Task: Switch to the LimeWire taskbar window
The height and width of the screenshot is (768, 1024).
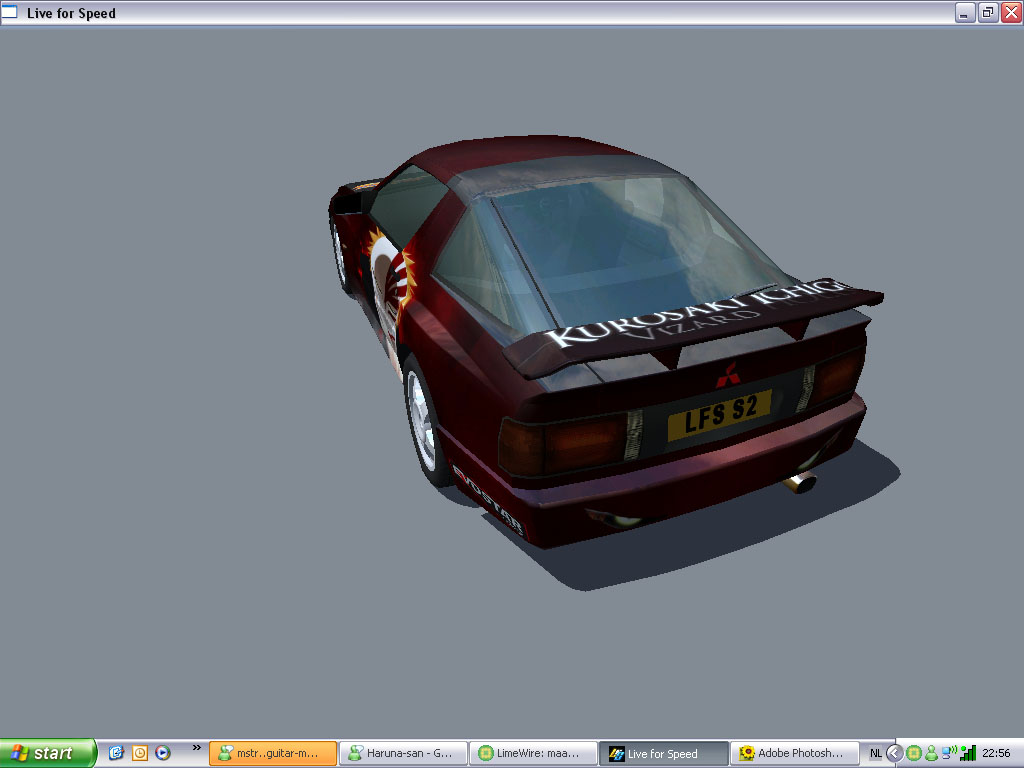Action: point(533,754)
